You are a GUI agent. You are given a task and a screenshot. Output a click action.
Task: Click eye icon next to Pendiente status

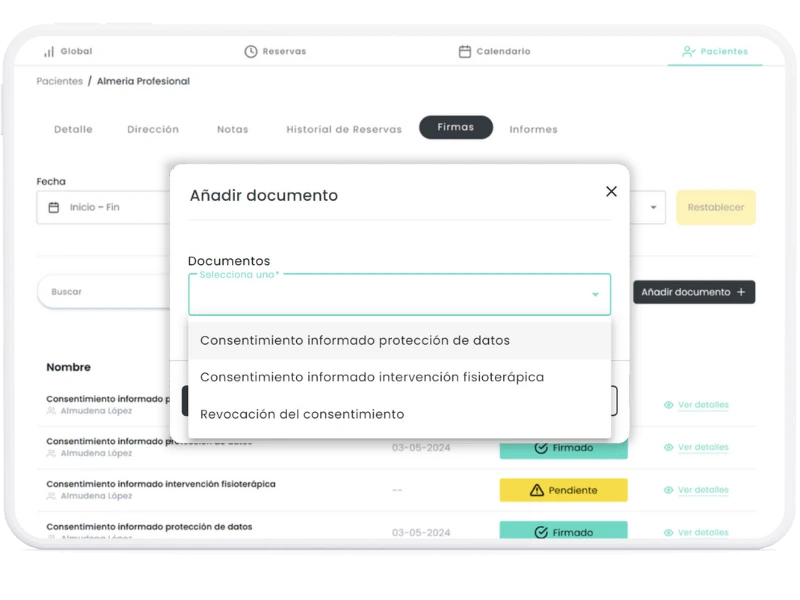coord(668,490)
